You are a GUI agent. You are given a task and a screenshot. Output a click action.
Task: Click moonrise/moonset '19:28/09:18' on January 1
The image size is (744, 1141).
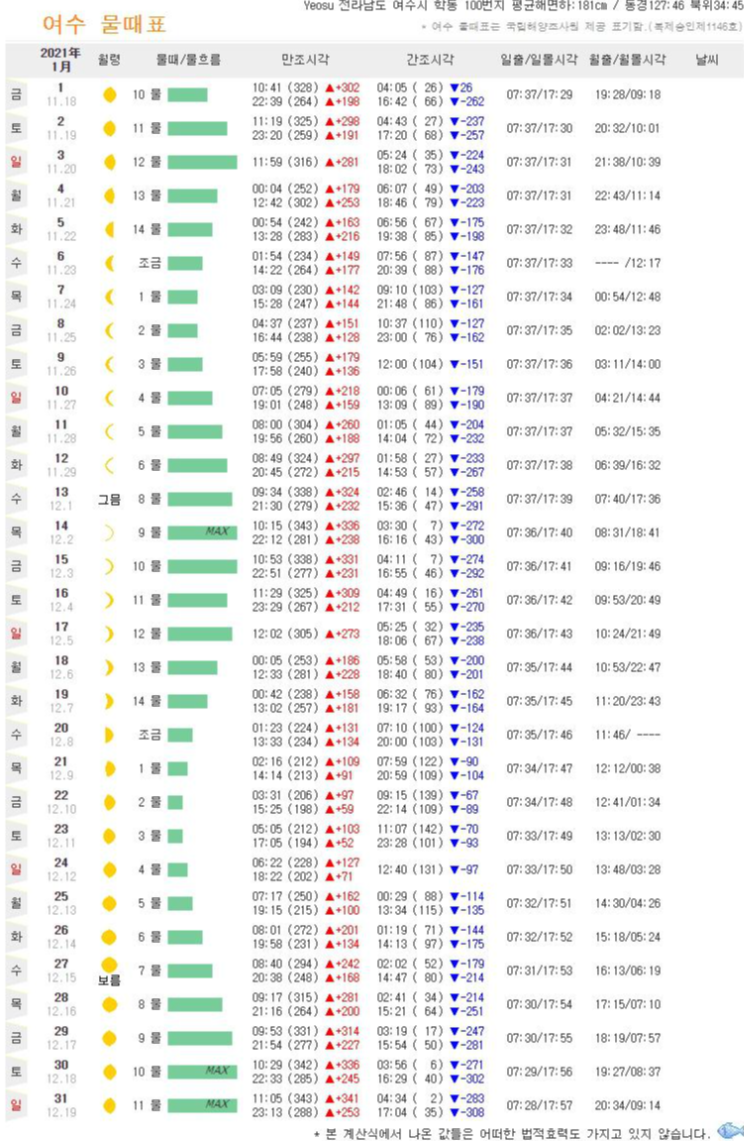click(628, 95)
